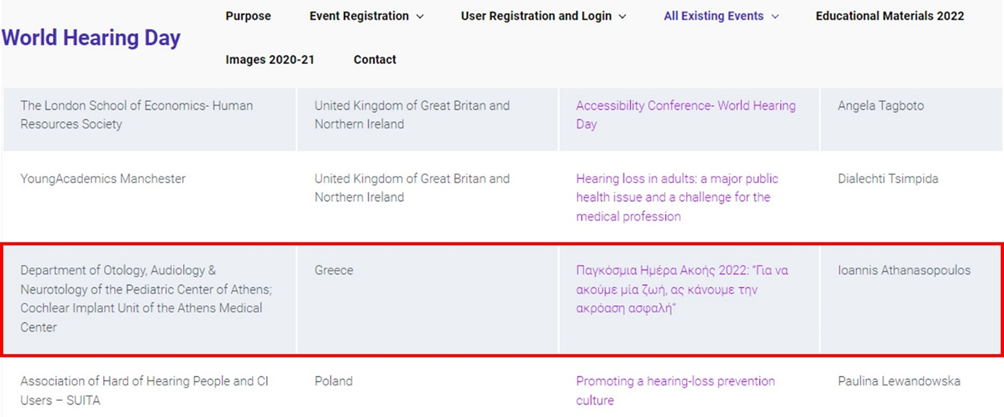Go to Images 2020-21 page
This screenshot has width=1004, height=417.
pos(270,60)
